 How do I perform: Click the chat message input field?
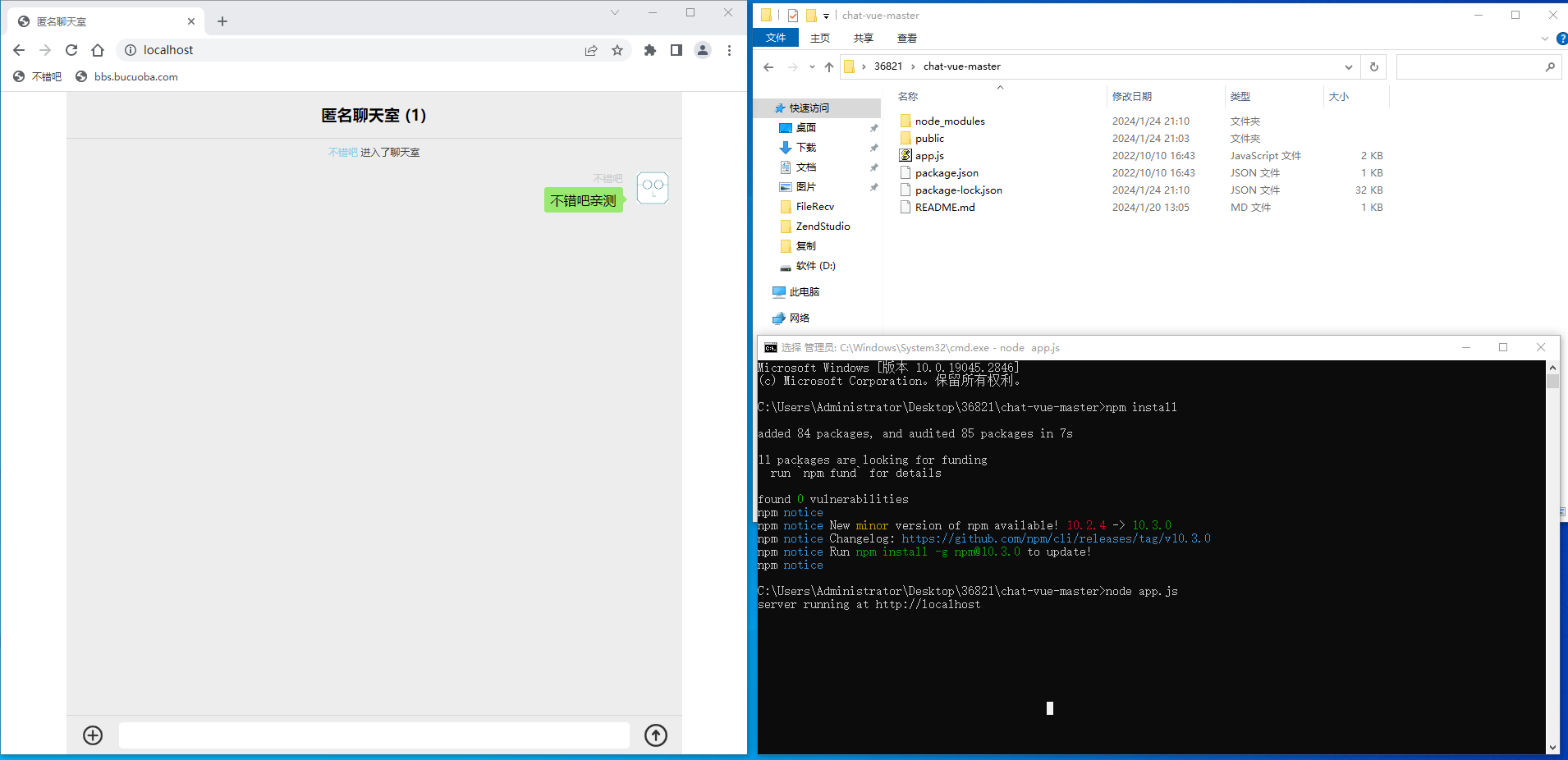(374, 735)
